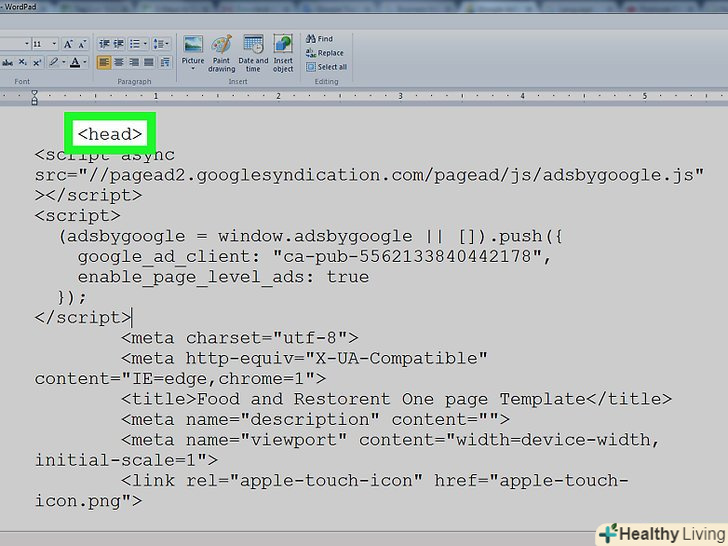Image resolution: width=728 pixels, height=546 pixels.
Task: Click Find in the Editing group
Action: (319, 39)
